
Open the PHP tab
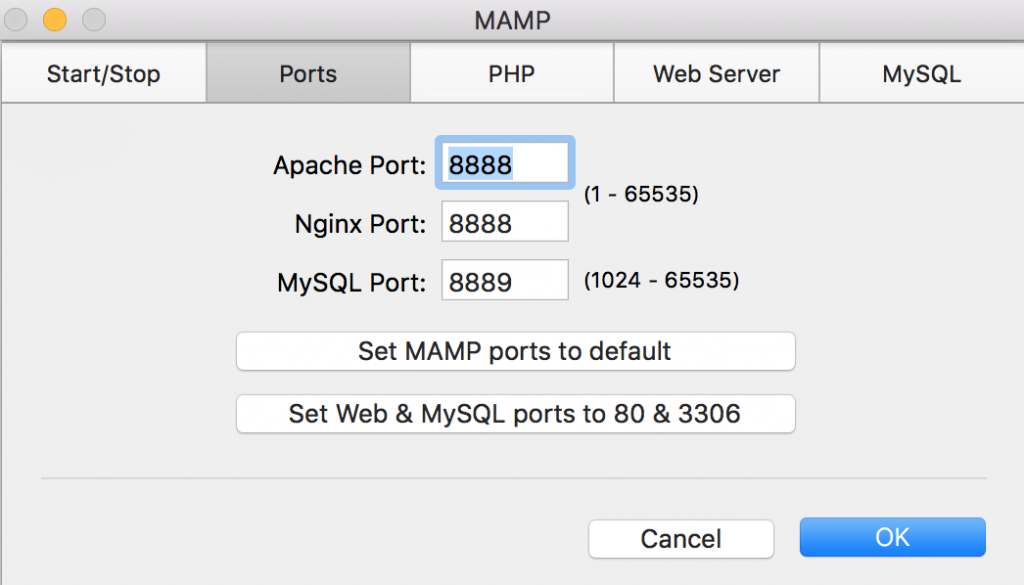coord(511,74)
